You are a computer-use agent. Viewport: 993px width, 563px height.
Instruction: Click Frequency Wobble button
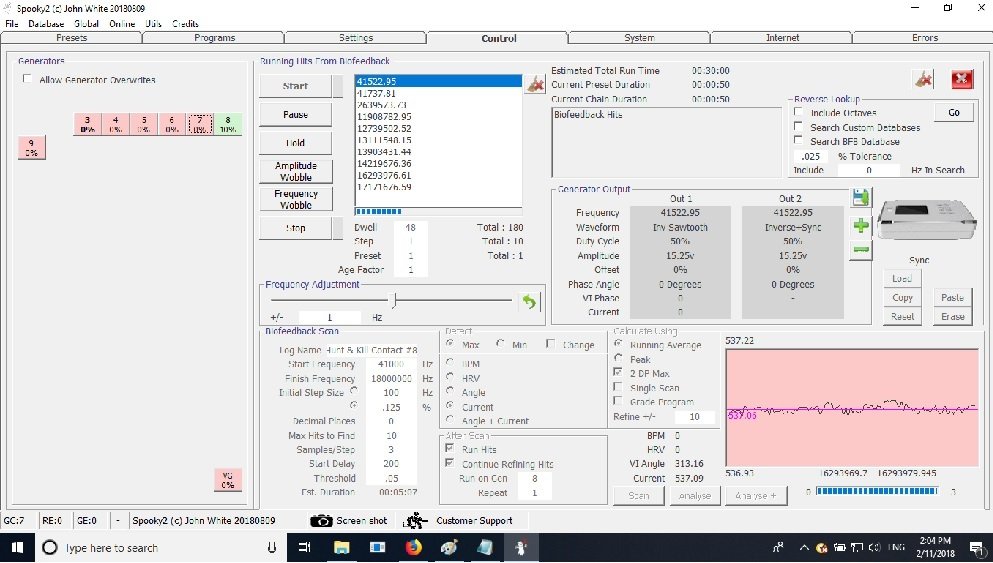[x=296, y=199]
